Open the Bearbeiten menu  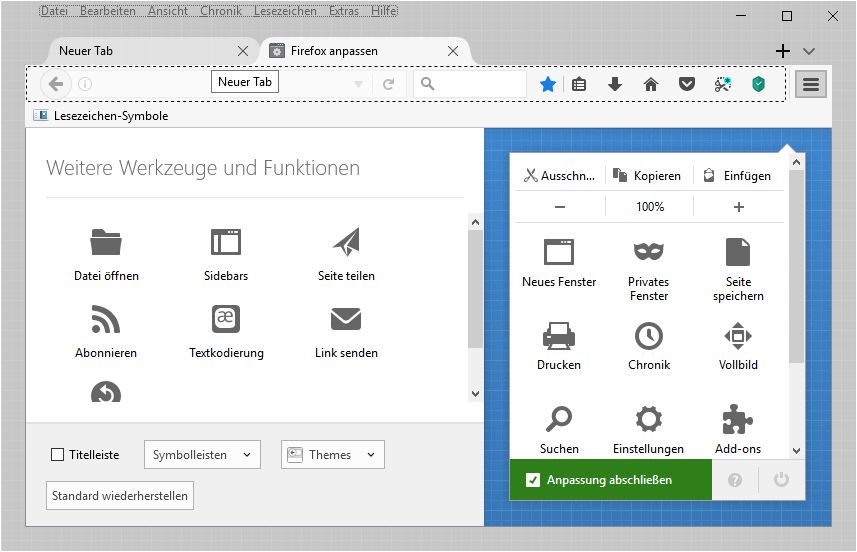point(108,11)
